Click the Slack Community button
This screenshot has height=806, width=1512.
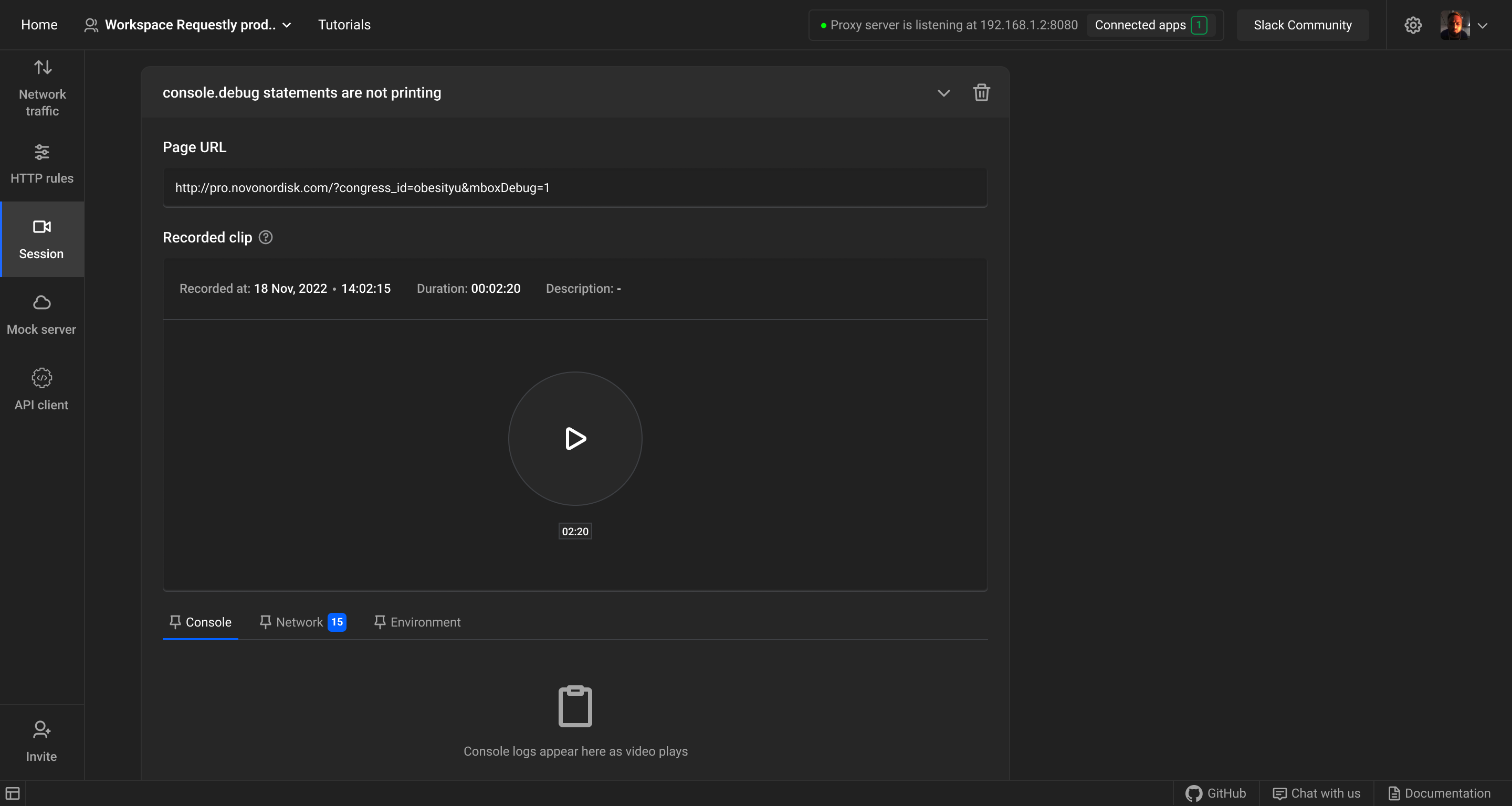point(1303,25)
